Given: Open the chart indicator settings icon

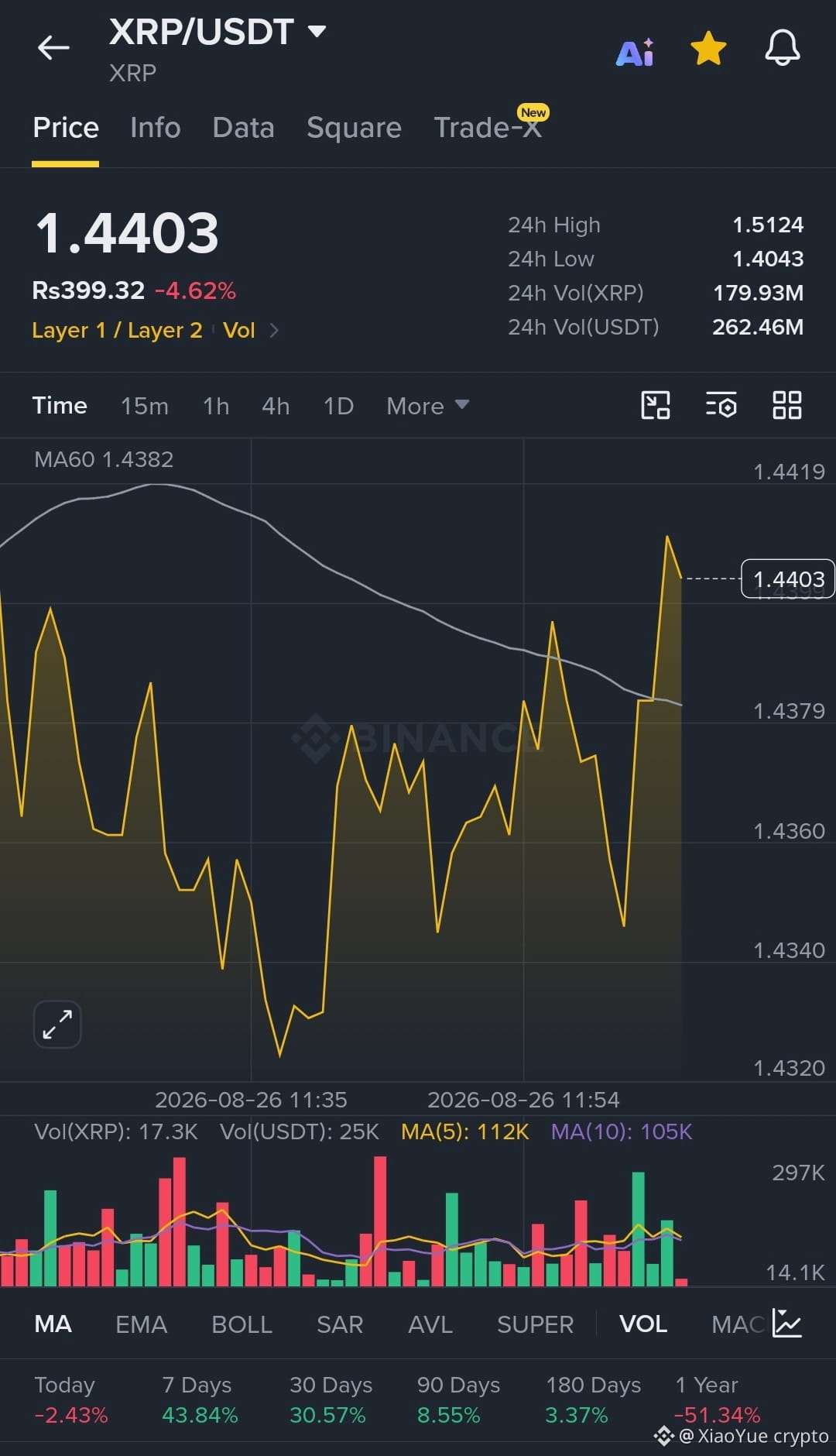Looking at the screenshot, I should click(721, 405).
